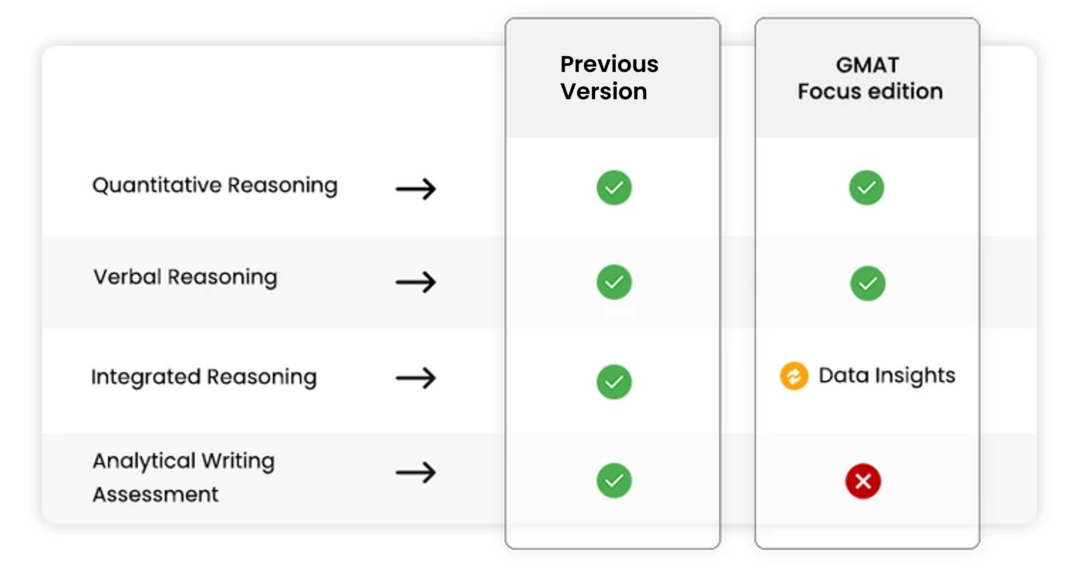Click the Integrated Reasoning row label
The height and width of the screenshot is (571, 1080).
(204, 377)
